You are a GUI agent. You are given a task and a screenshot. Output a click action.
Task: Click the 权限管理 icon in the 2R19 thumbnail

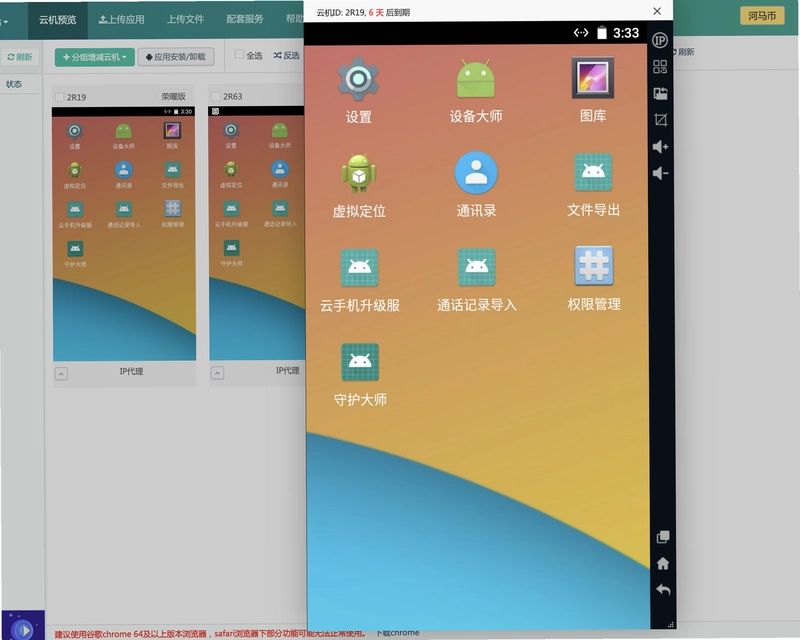point(172,209)
